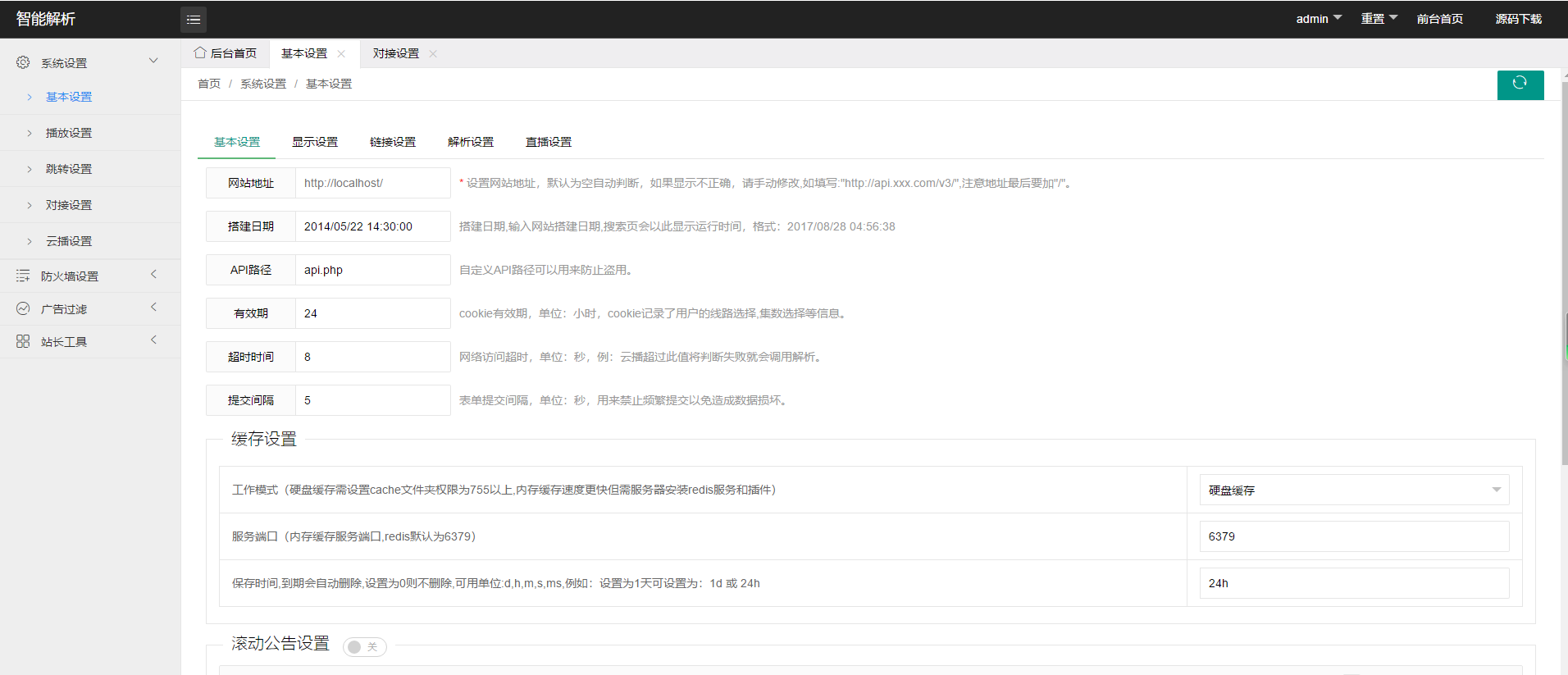This screenshot has height=675, width=1568.
Task: Click the 超时时间 input field
Action: click(x=373, y=357)
